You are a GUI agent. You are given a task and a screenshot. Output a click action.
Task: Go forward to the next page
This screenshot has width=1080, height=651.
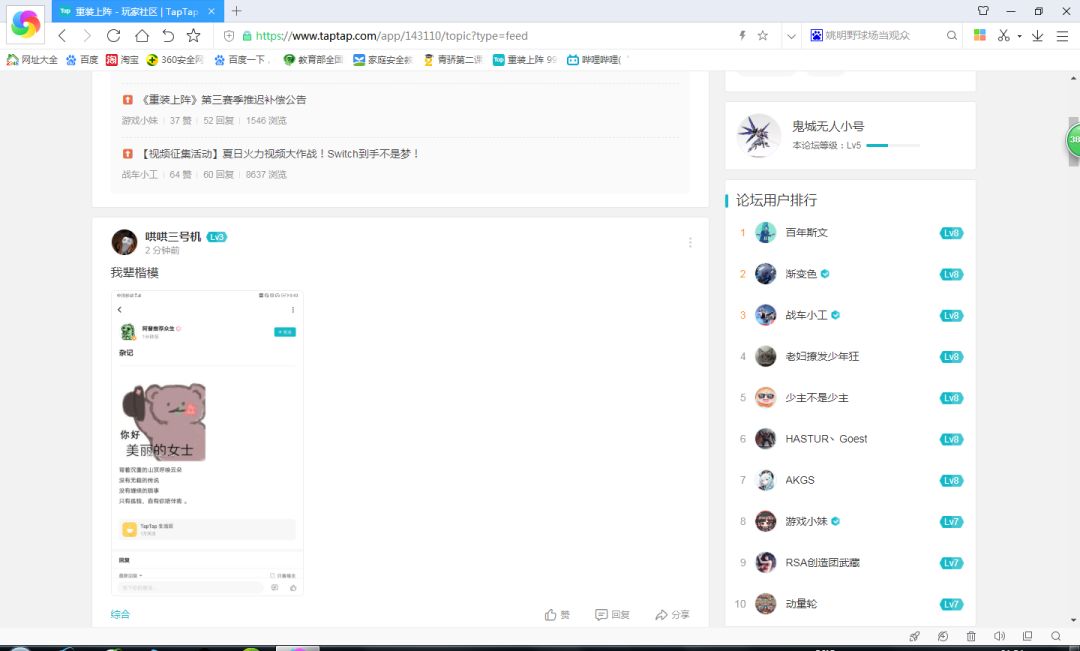87,35
